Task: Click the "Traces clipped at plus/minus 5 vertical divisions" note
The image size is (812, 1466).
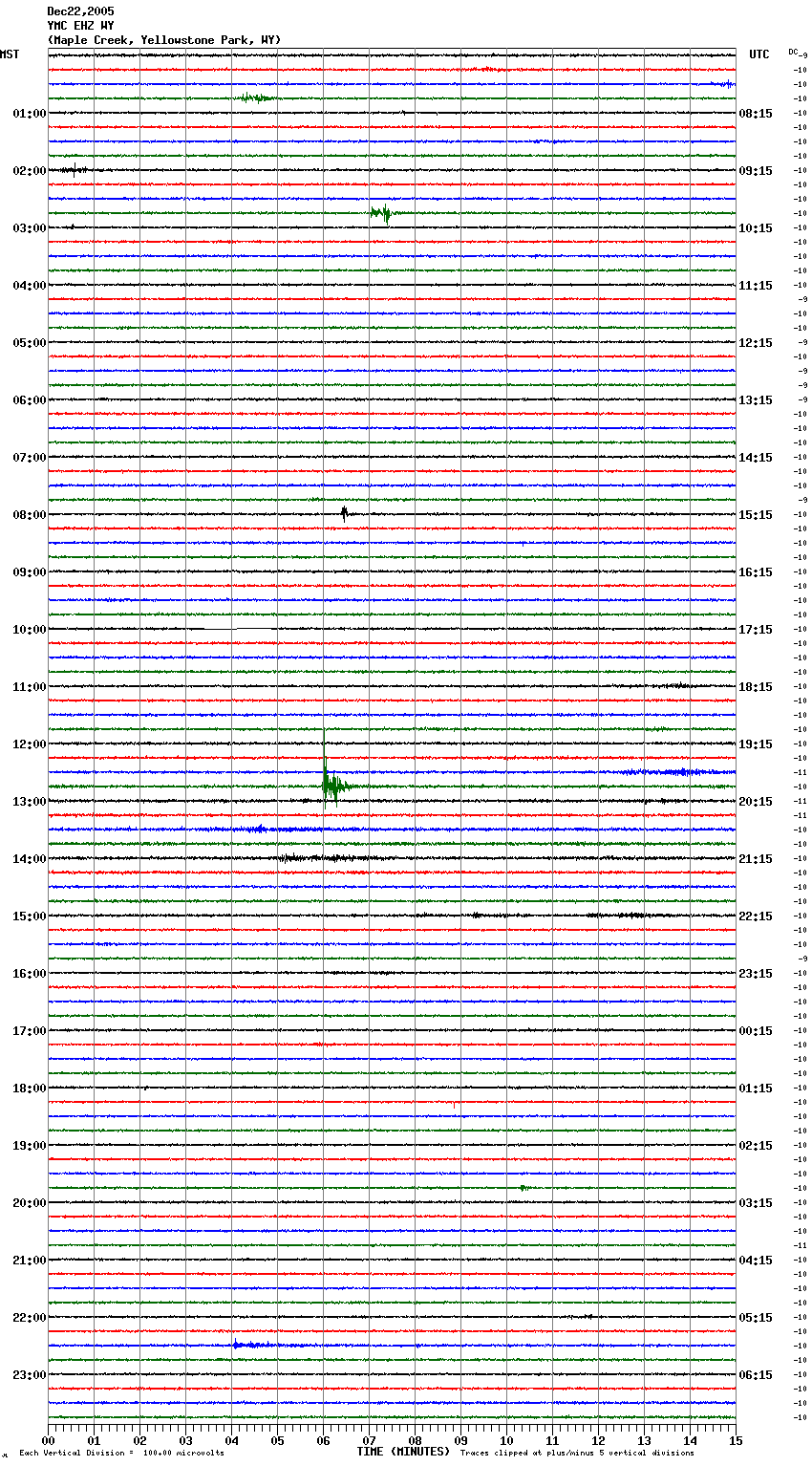Action: (x=577, y=1453)
